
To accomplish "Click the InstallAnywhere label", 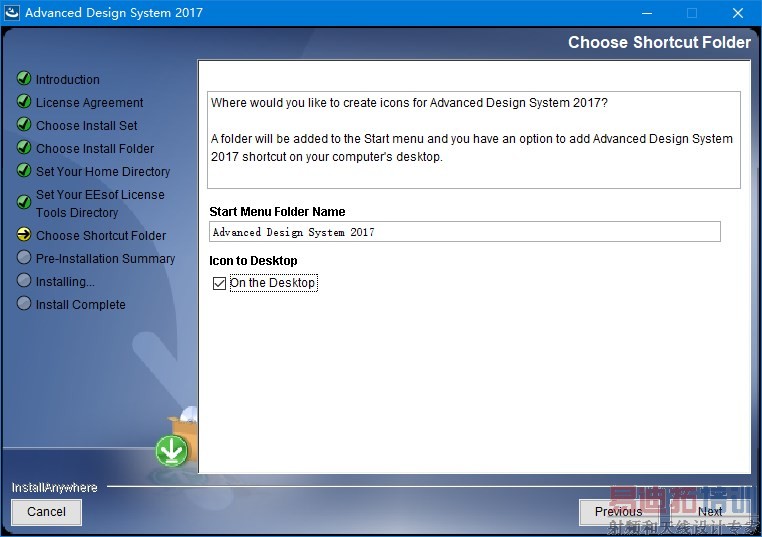I will coord(54,487).
